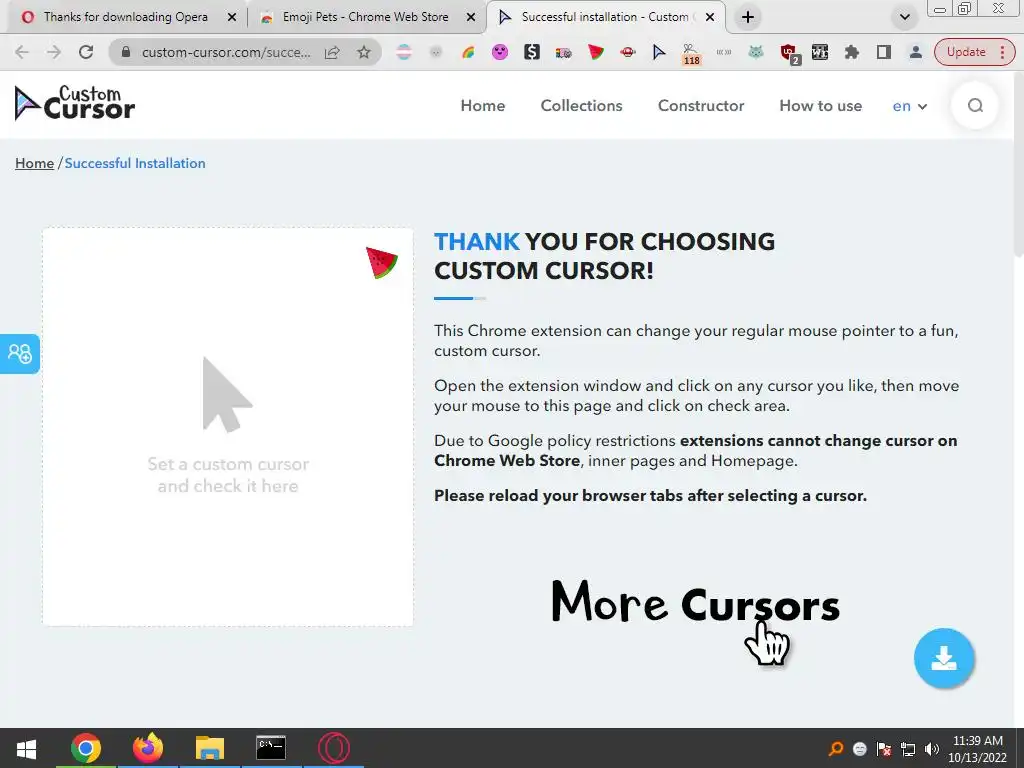Open the Chrome profile avatar icon
The width and height of the screenshot is (1024, 768).
916,52
